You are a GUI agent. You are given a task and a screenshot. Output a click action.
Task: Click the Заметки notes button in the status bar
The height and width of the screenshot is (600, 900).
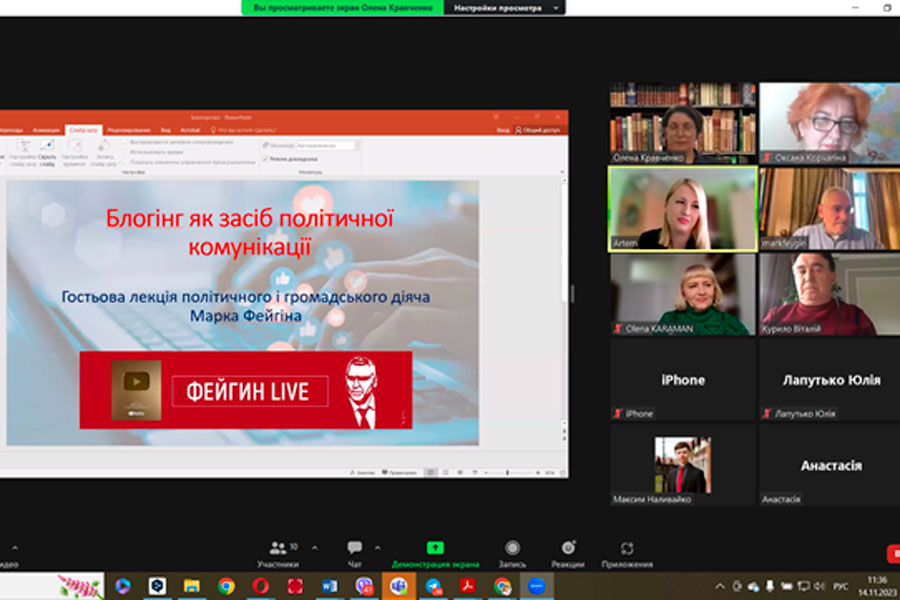coord(362,473)
